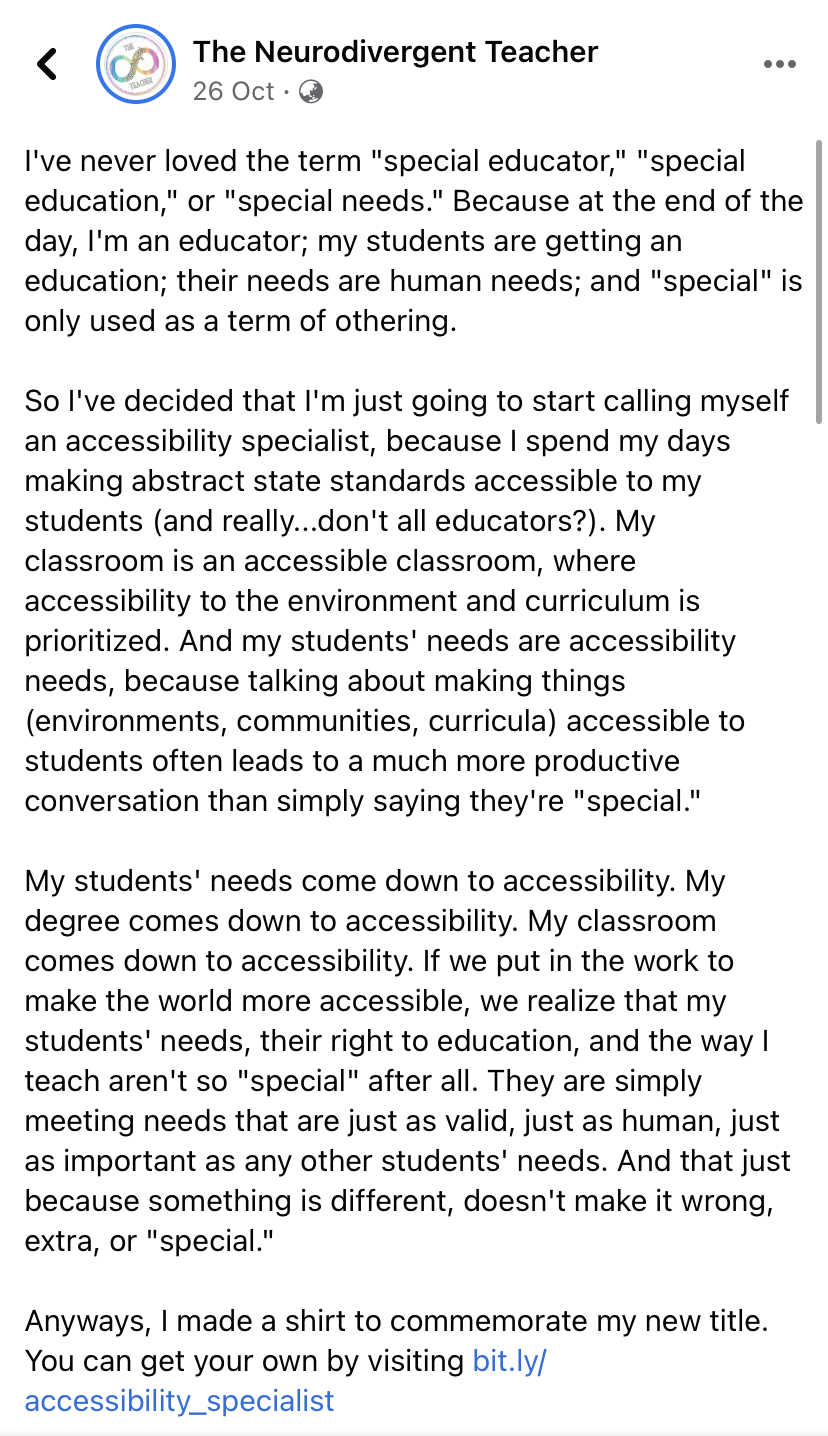Go back using the left chevron arrow
Viewport: 828px width, 1436px height.
[x=47, y=64]
